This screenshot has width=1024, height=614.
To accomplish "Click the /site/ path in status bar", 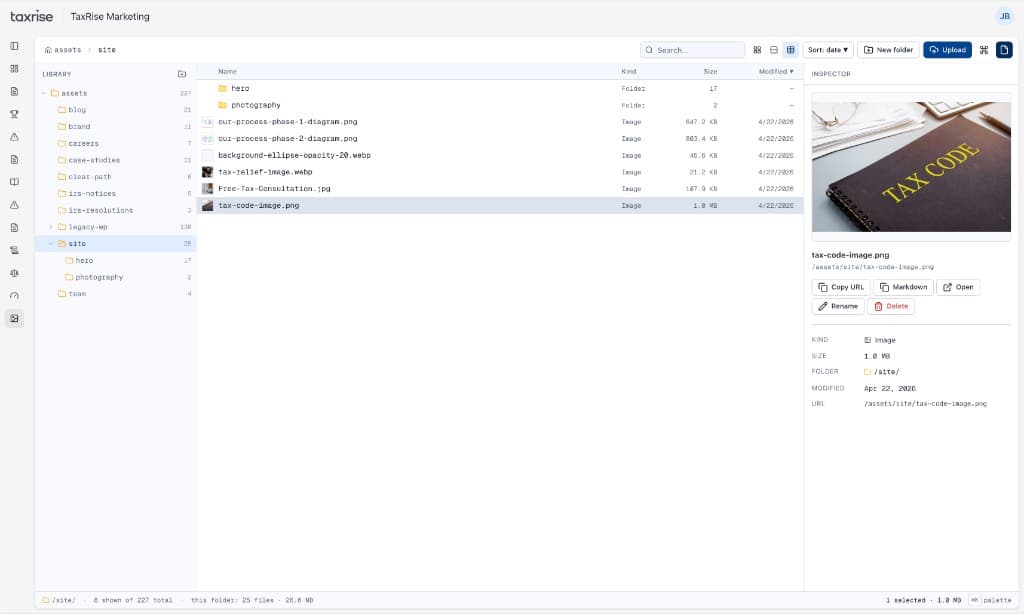I will 59,600.
